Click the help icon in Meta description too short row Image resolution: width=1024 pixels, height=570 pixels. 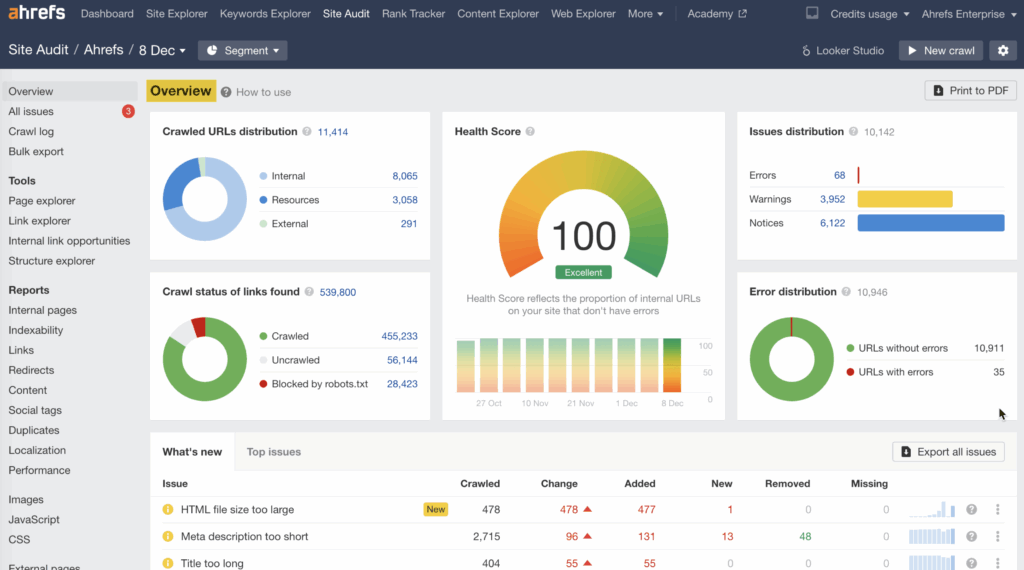(972, 536)
